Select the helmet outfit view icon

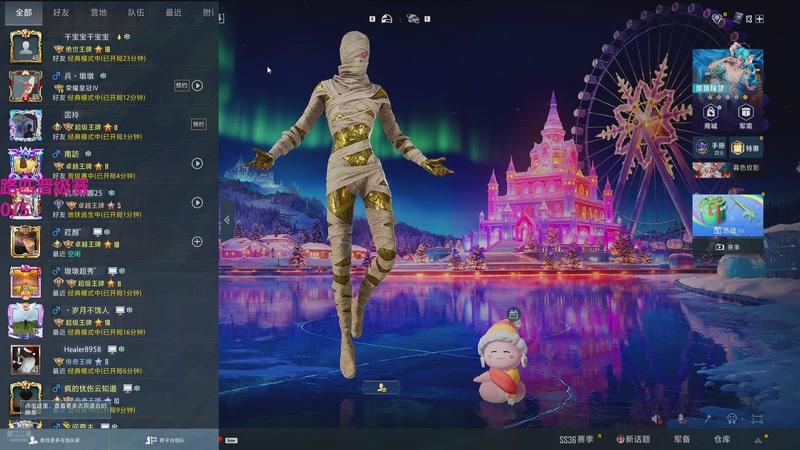point(387,19)
